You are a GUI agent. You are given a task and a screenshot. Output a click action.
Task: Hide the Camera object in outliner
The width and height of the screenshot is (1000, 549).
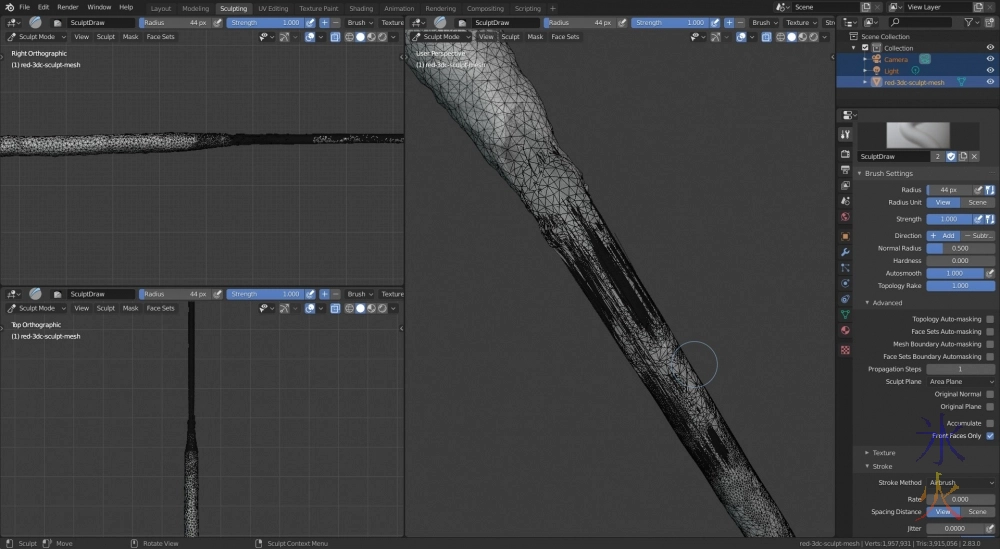[990, 59]
